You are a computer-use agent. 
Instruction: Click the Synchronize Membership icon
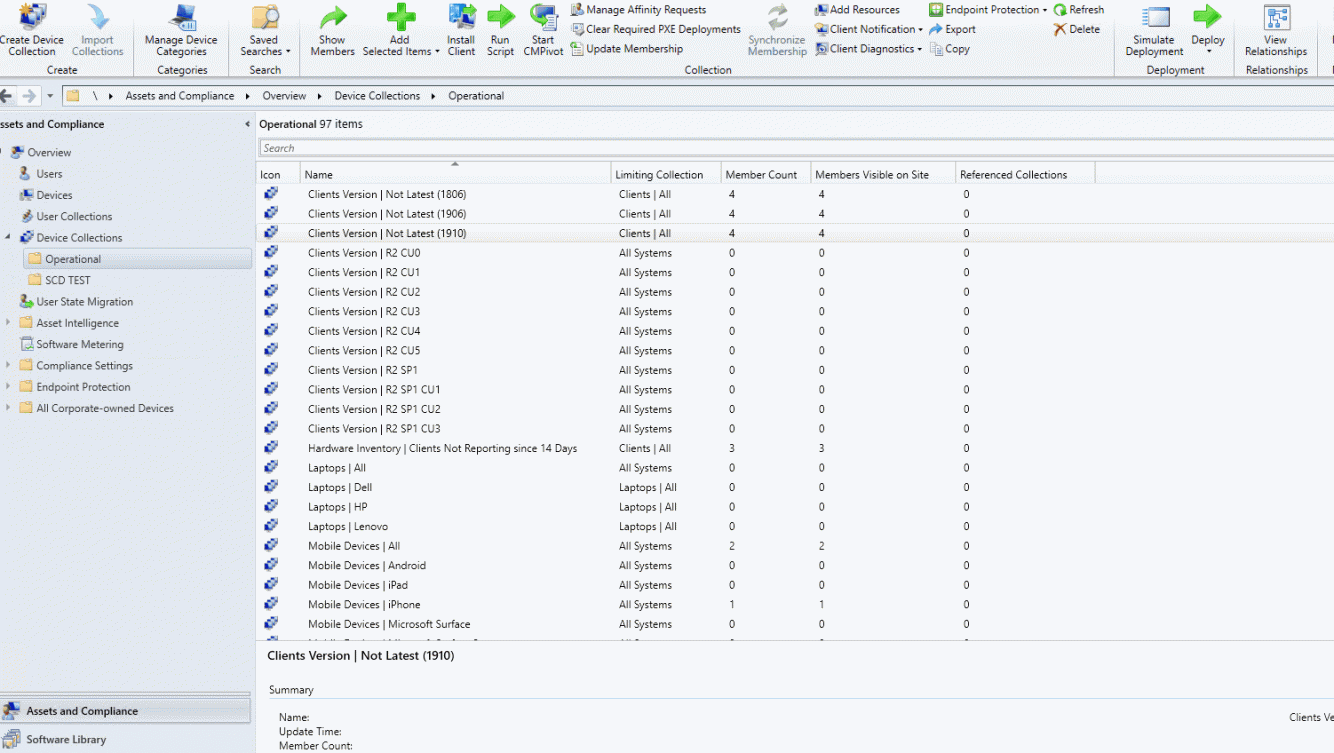click(x=777, y=30)
